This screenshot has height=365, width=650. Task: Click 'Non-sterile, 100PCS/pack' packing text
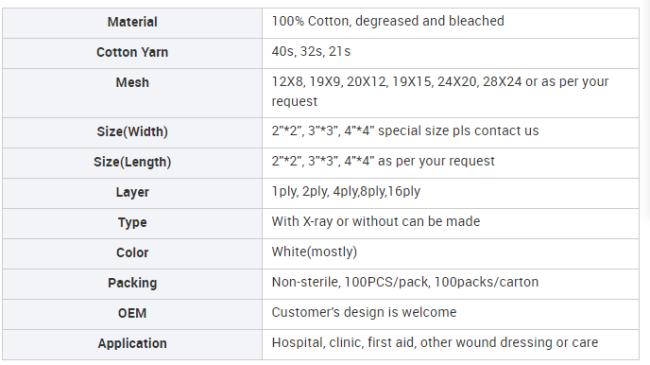pos(350,282)
